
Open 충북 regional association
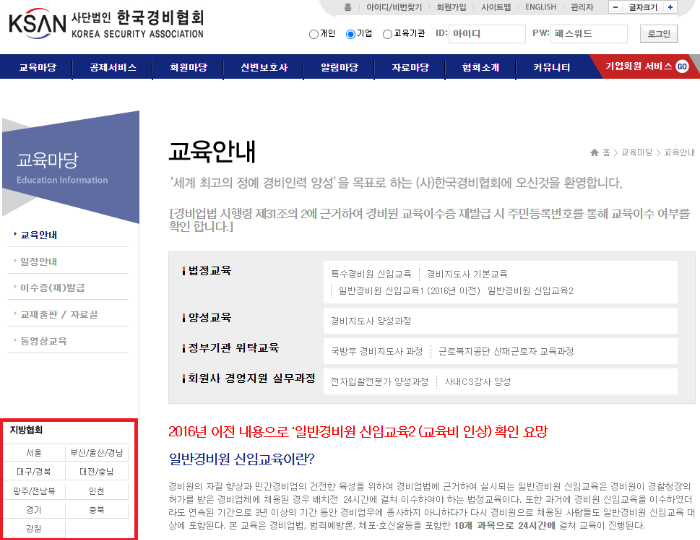coord(96,510)
